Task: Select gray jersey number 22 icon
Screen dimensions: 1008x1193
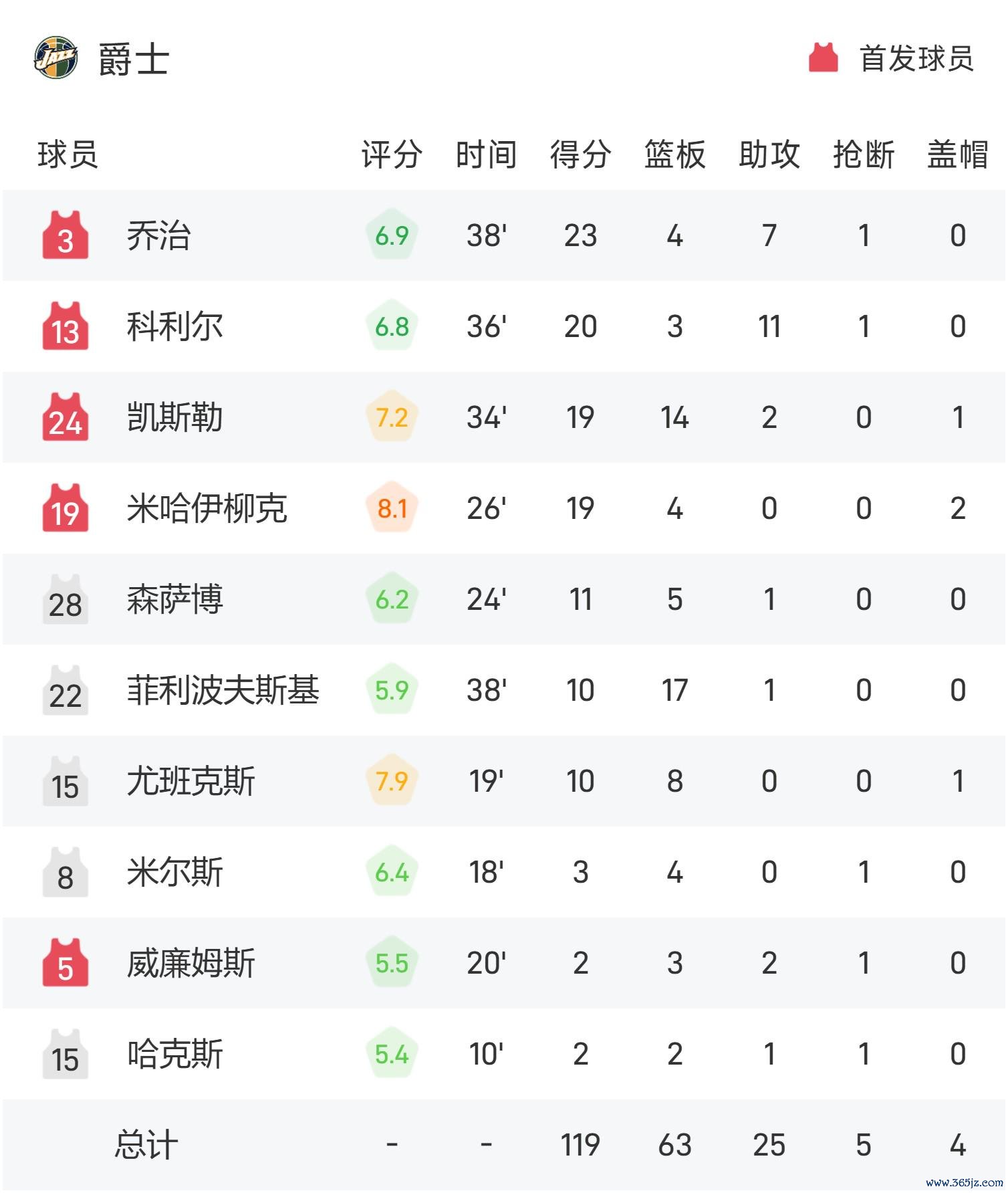Action: [66, 689]
